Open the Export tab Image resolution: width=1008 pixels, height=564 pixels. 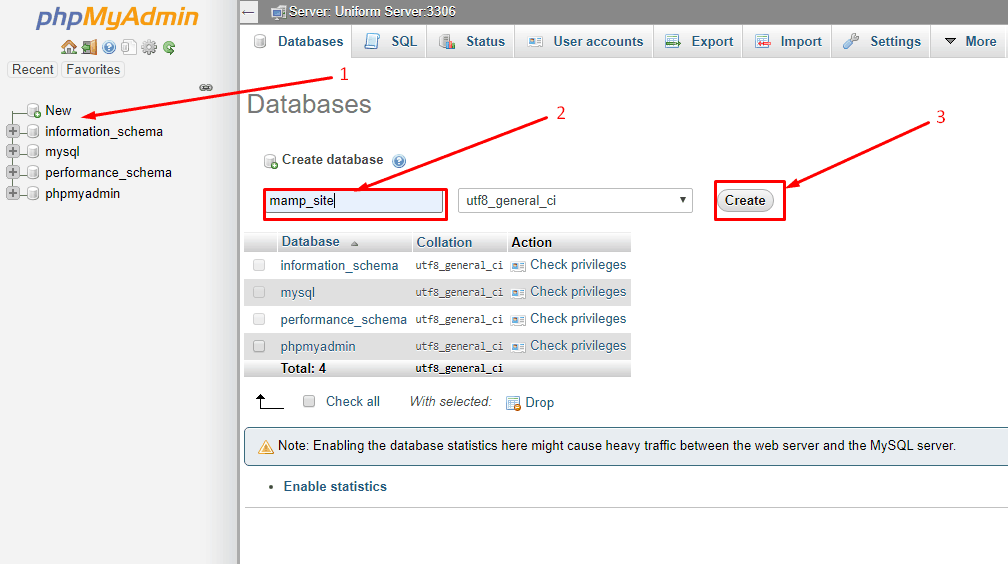(699, 41)
